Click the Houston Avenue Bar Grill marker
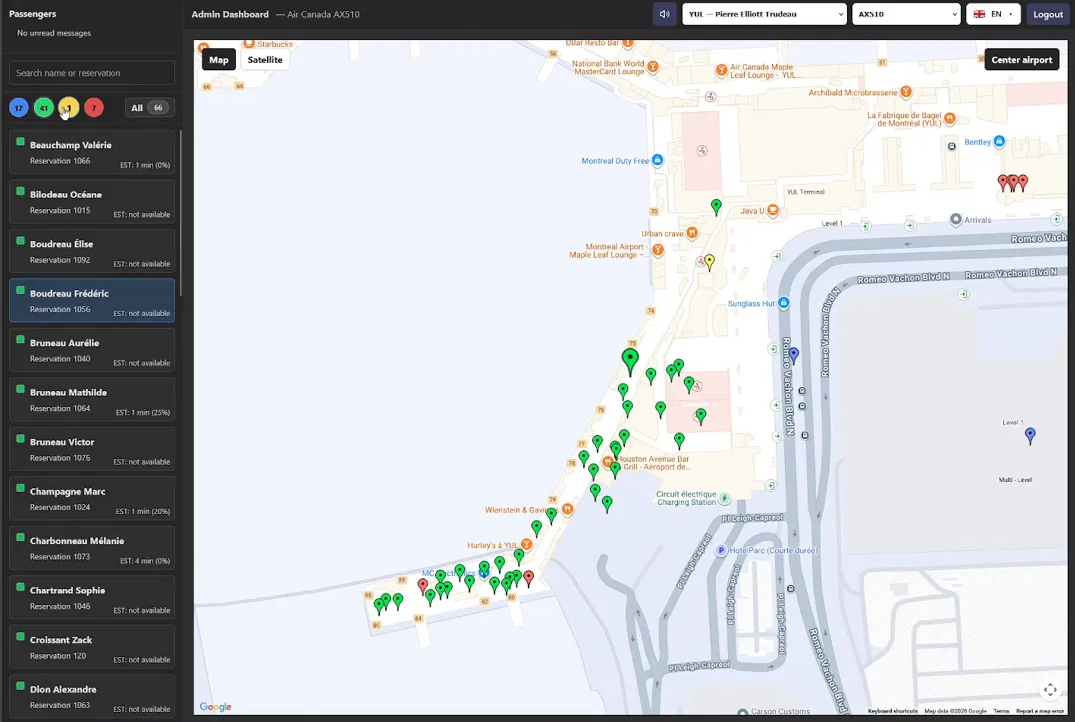Viewport: 1075px width, 722px height. (607, 462)
